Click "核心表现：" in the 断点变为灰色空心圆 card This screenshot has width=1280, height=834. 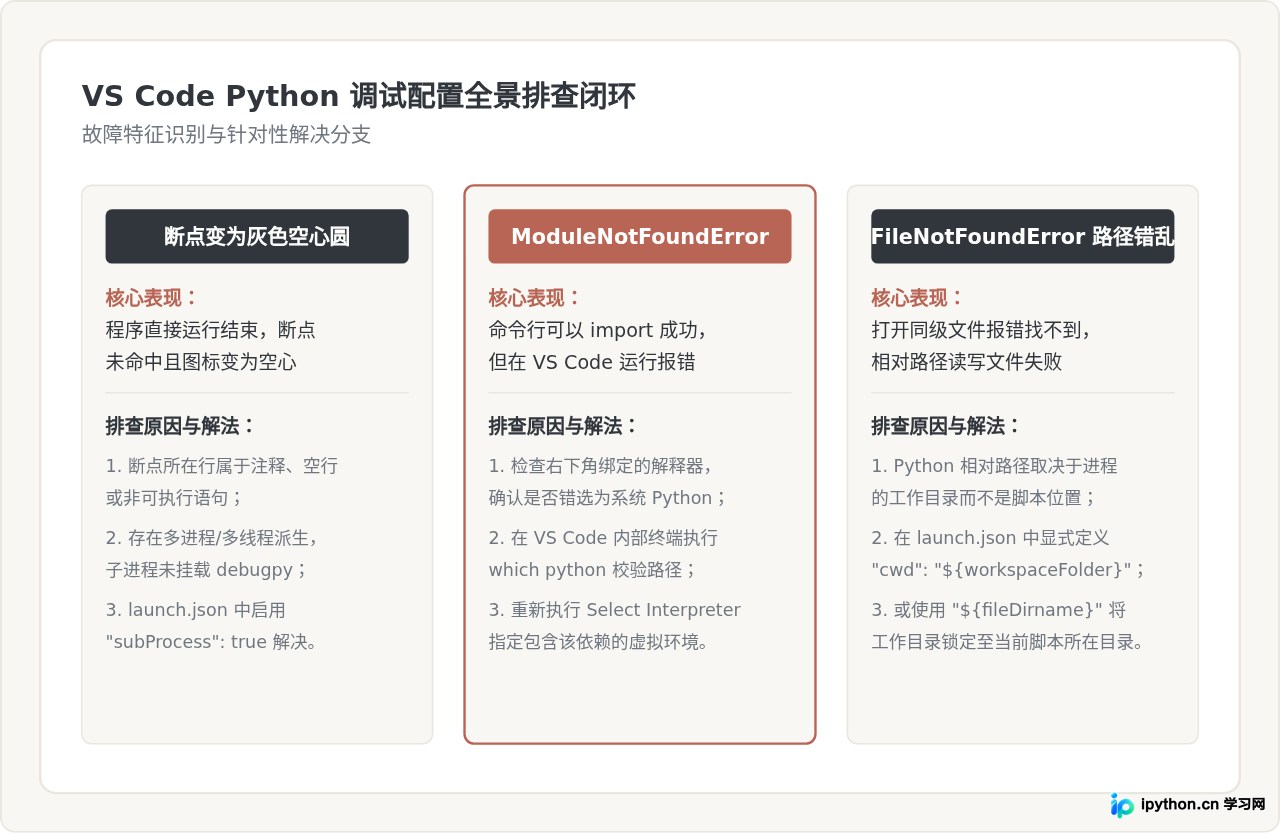coord(153,298)
